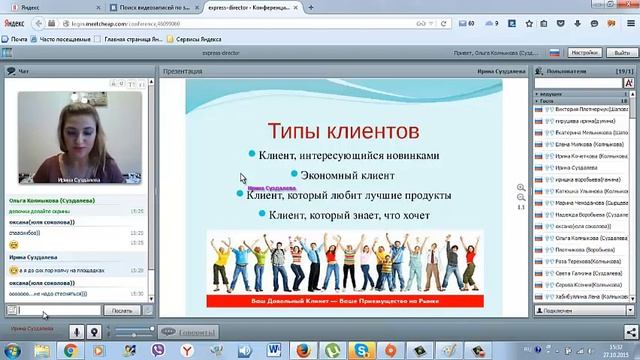Click the zoom in magnifier on presentation
This screenshot has height=360, width=640.
tap(521, 188)
